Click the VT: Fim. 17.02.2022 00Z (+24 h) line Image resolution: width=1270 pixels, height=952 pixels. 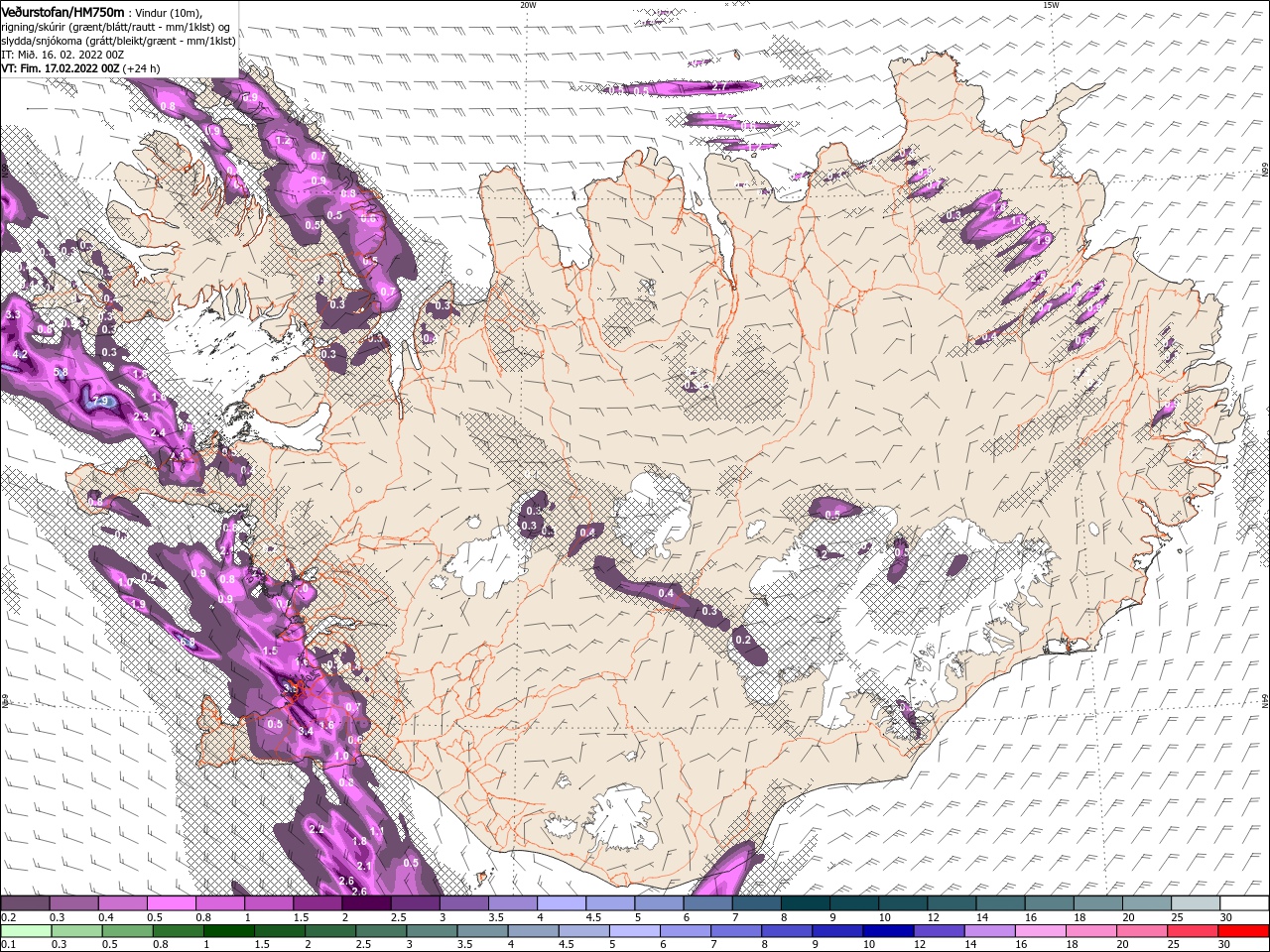tap(80, 68)
